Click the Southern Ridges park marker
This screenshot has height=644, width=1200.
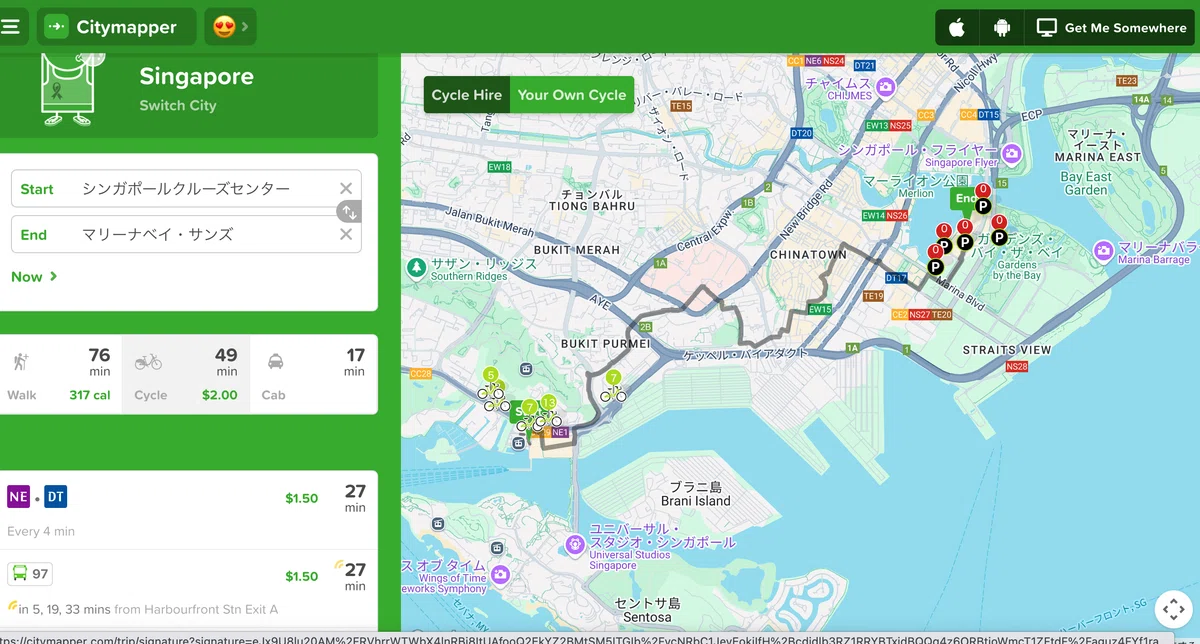tap(416, 267)
